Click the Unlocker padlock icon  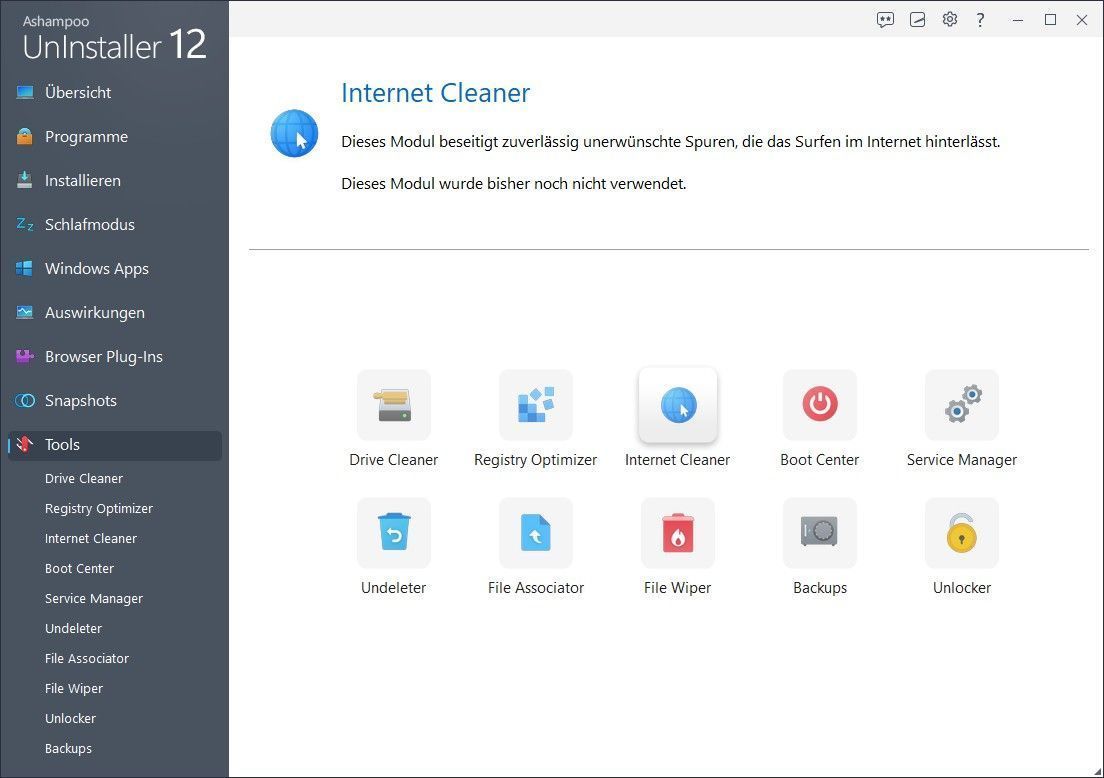coord(961,533)
